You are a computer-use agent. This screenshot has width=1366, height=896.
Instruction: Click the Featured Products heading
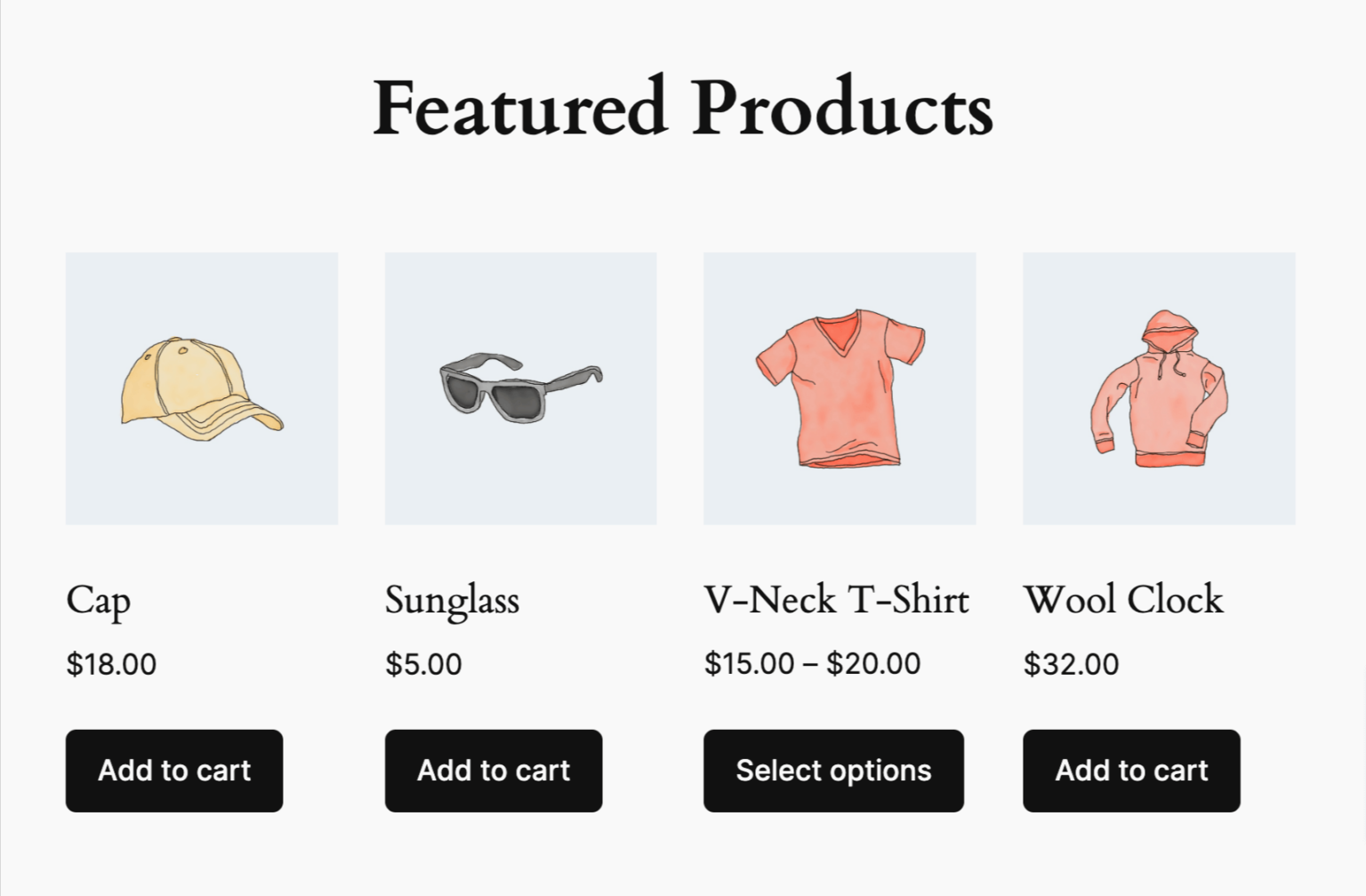tap(683, 108)
